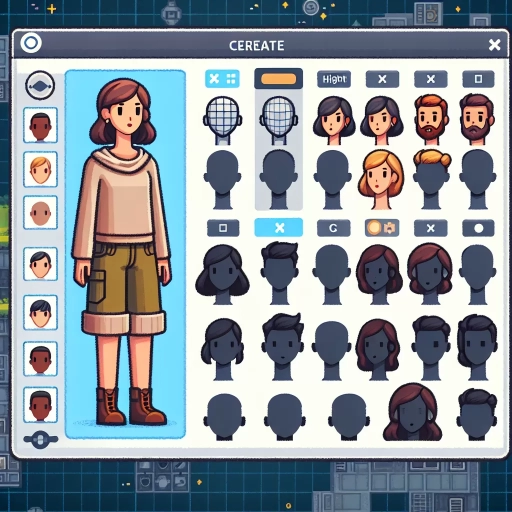The width and height of the screenshot is (512, 512).
Task: Click the Hight button
Action: click(334, 79)
